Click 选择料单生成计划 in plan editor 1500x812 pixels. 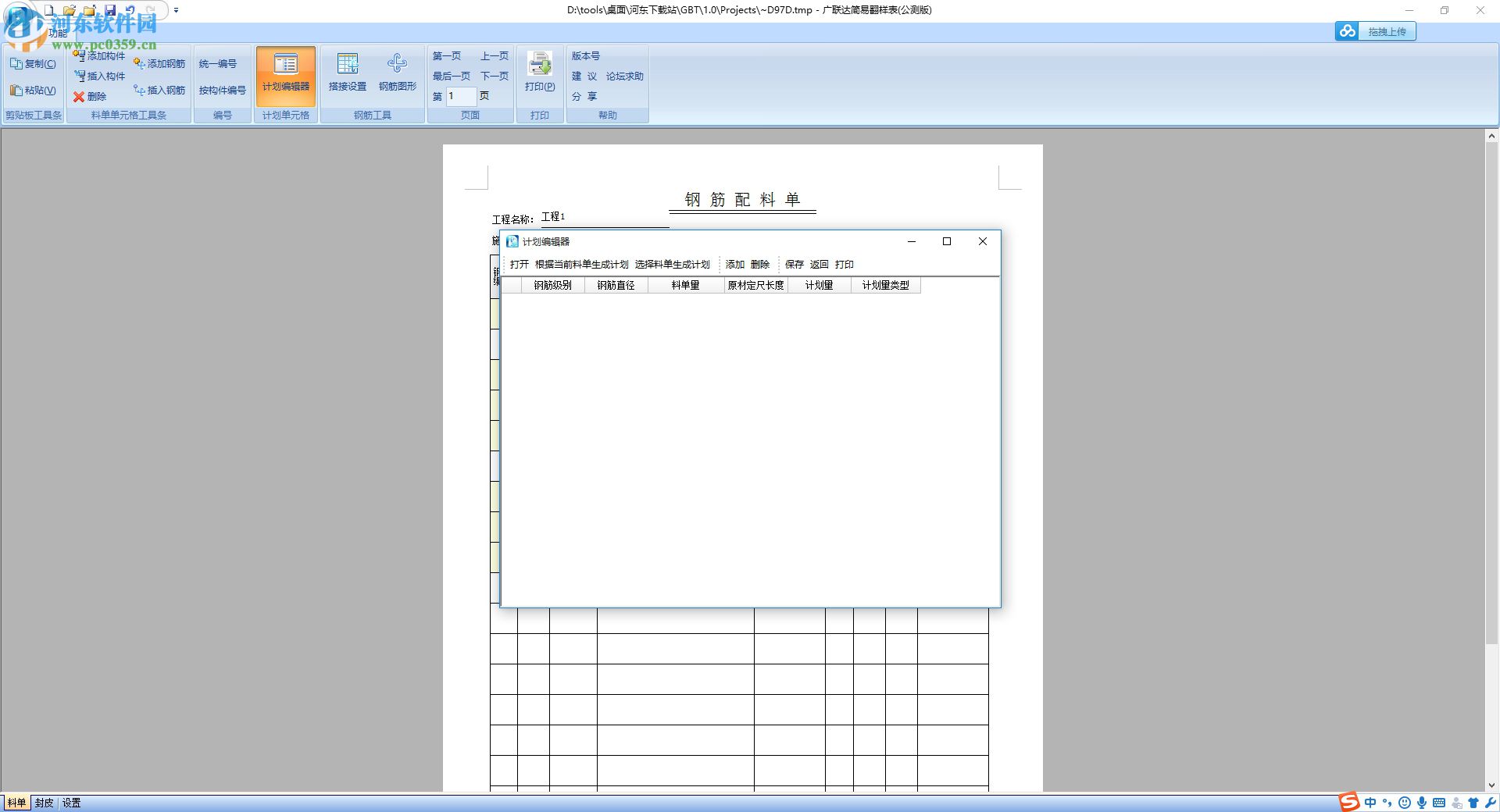pos(673,265)
